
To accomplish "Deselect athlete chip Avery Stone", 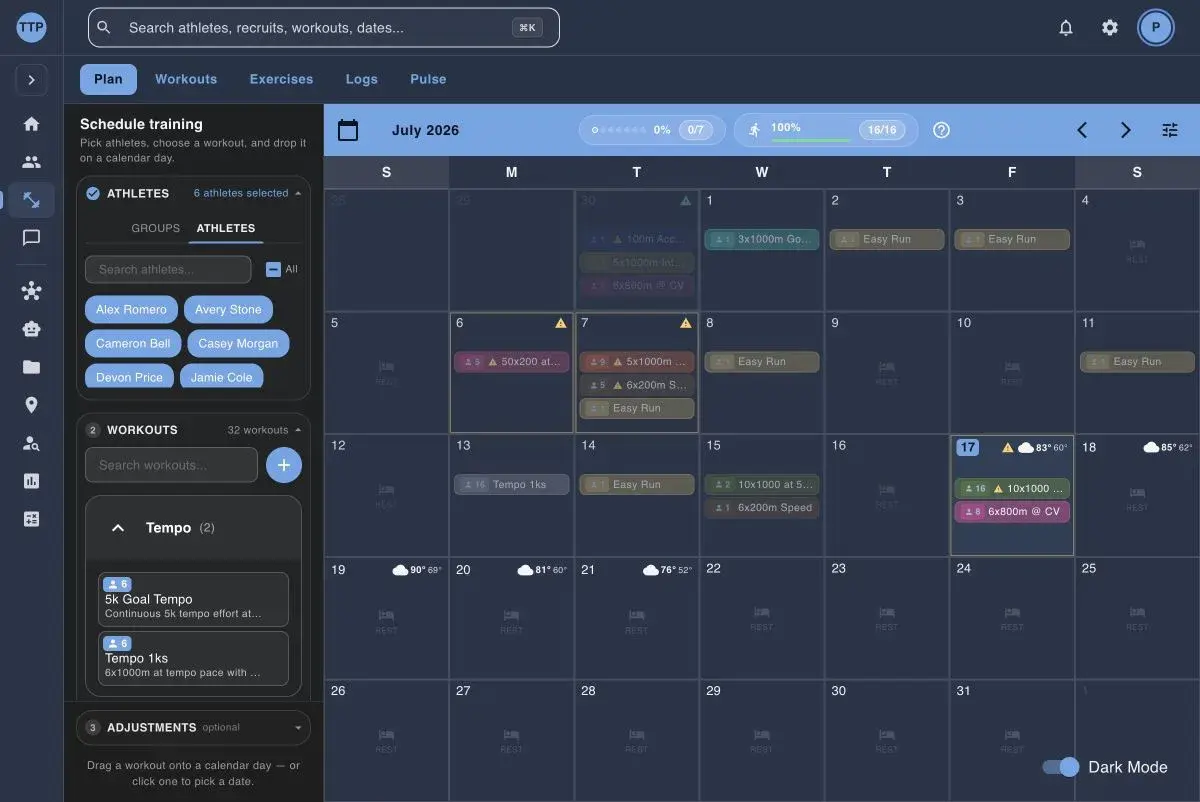I will pos(228,310).
